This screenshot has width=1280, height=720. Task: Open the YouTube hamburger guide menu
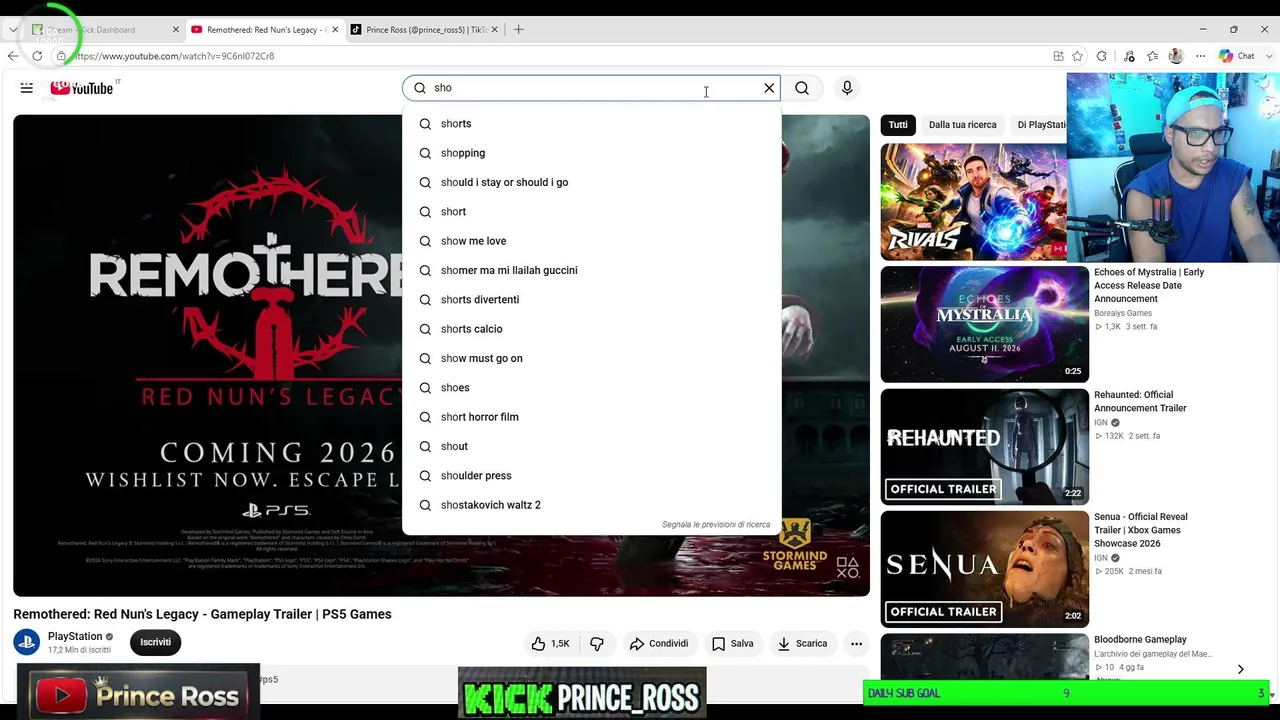pos(27,88)
